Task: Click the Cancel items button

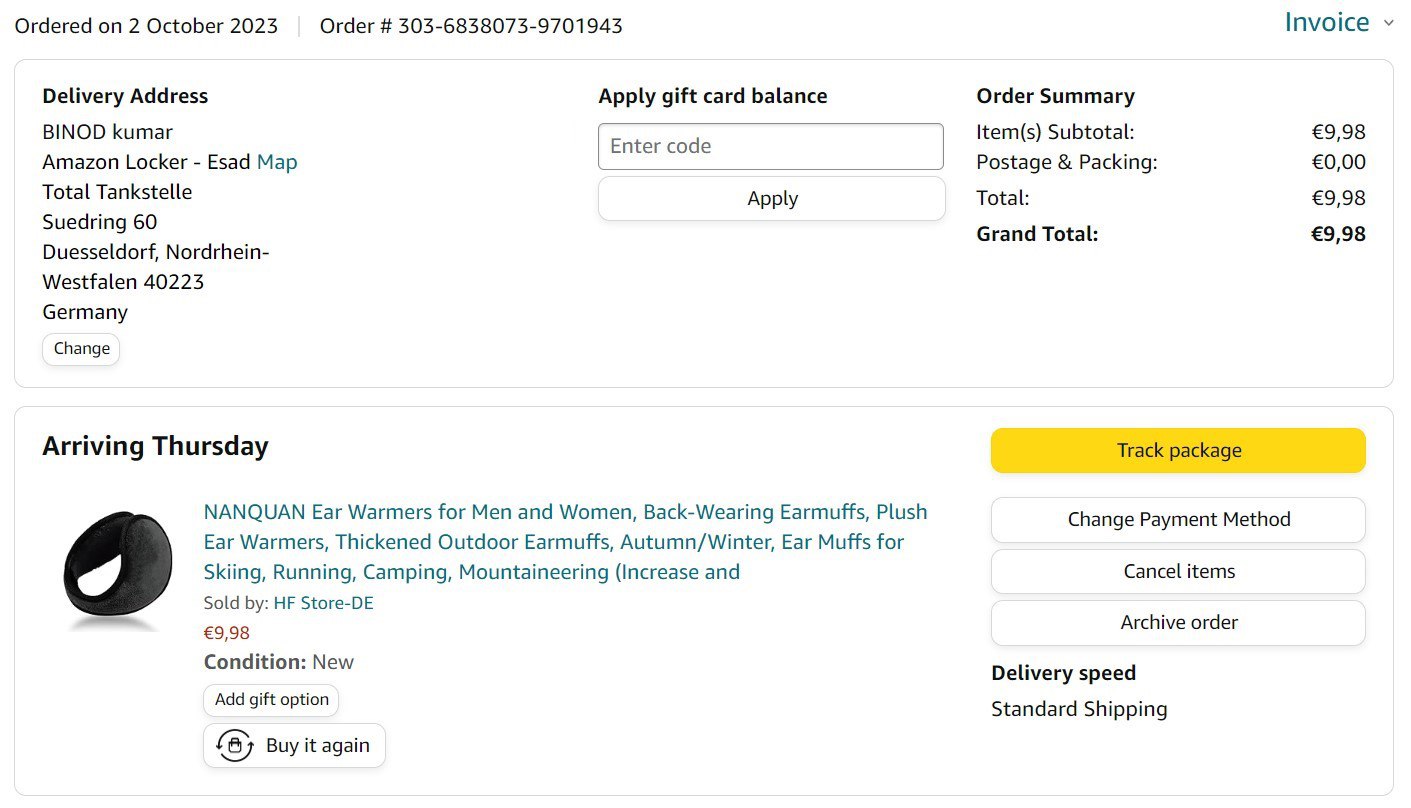Action: [1178, 572]
